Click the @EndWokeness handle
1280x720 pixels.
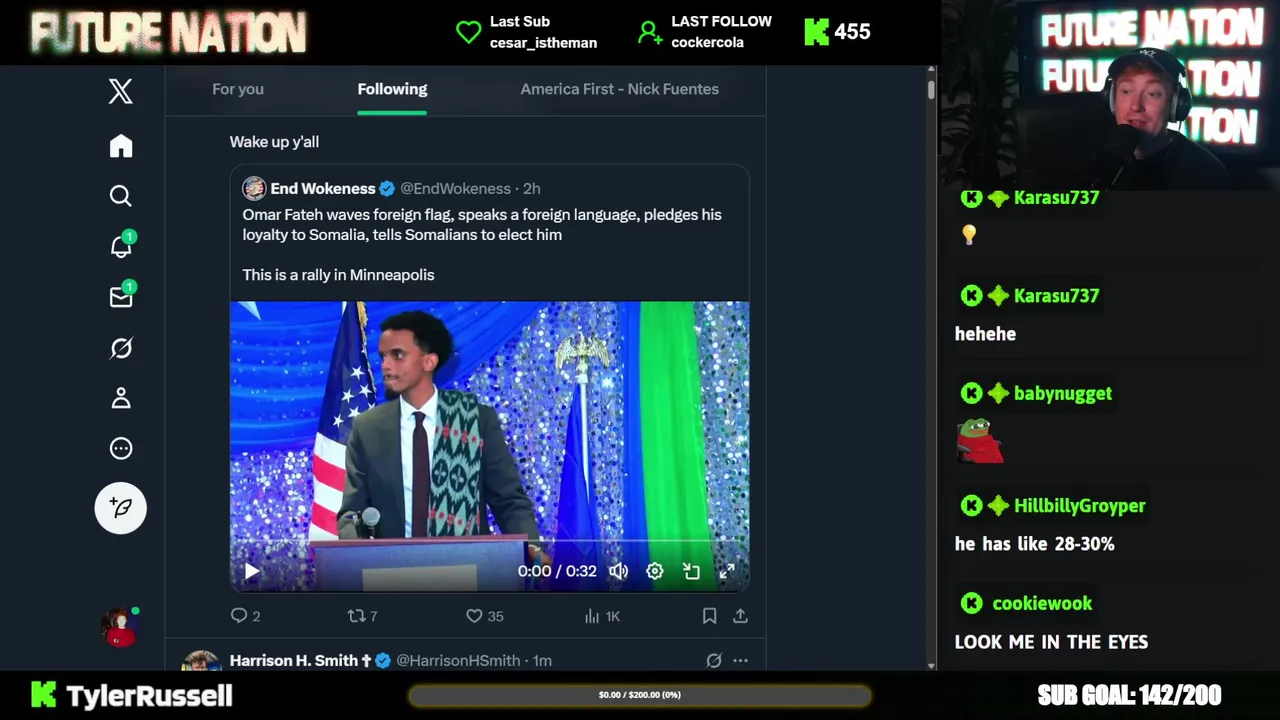coord(455,188)
